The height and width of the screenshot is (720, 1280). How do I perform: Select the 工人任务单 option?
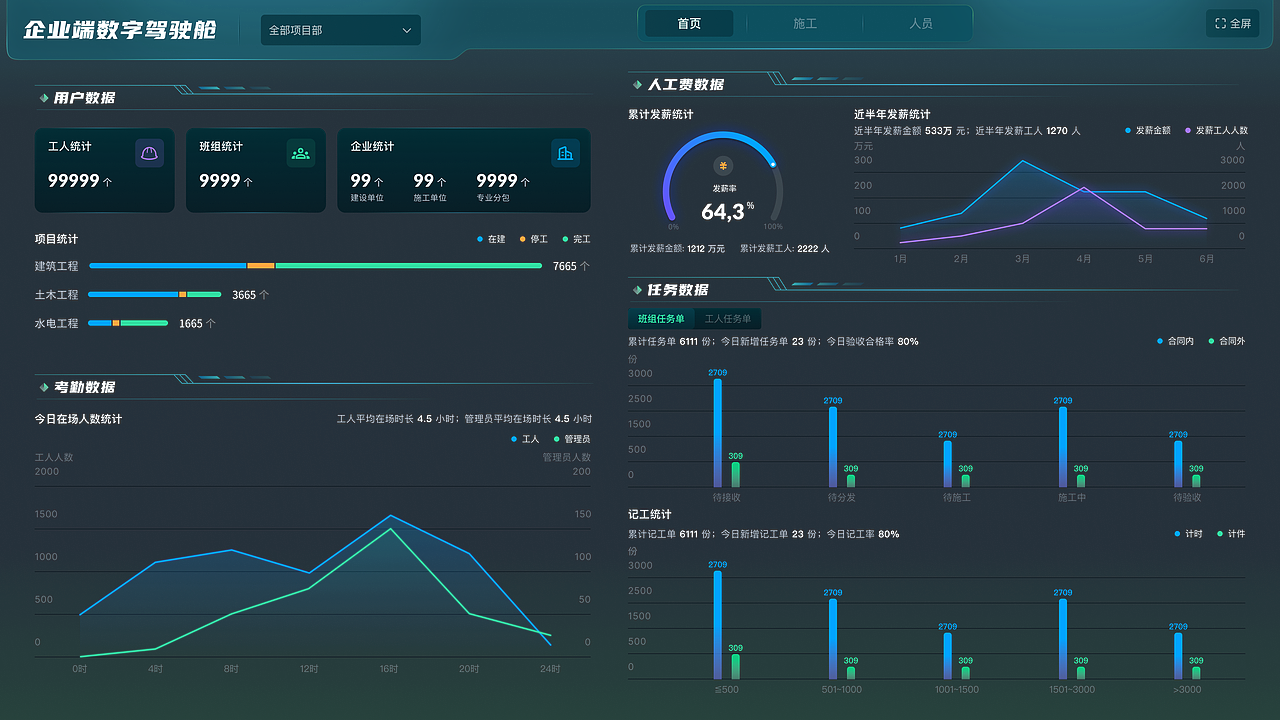[727, 318]
